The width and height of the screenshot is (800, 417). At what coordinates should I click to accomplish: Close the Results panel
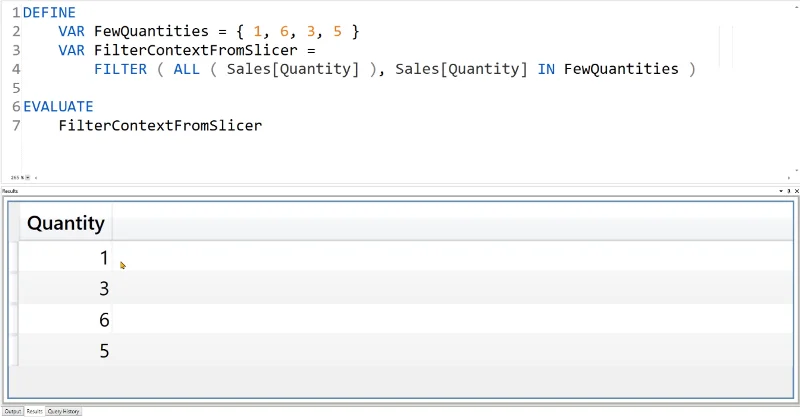tap(796, 191)
